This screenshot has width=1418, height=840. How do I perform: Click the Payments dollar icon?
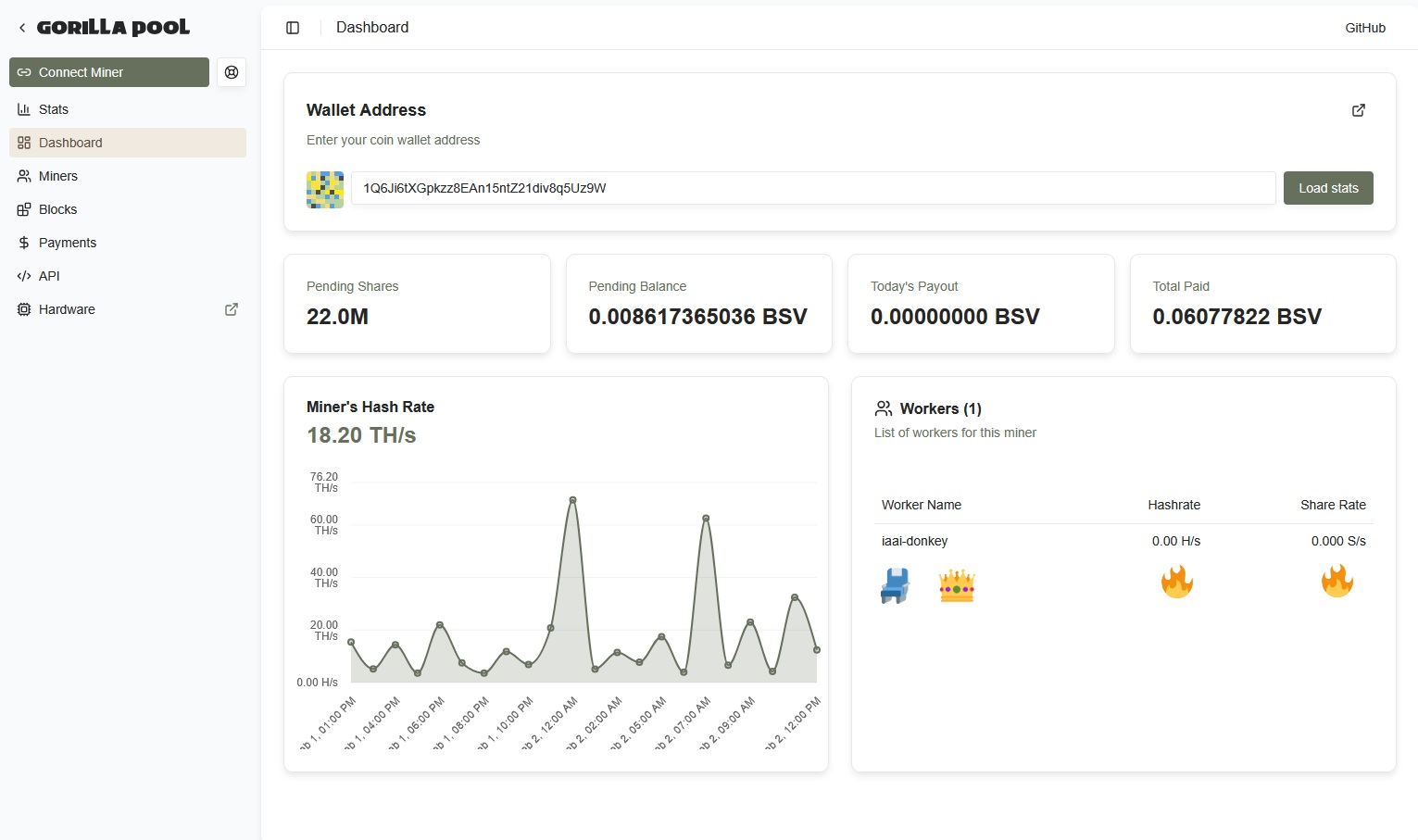pyautogui.click(x=24, y=243)
